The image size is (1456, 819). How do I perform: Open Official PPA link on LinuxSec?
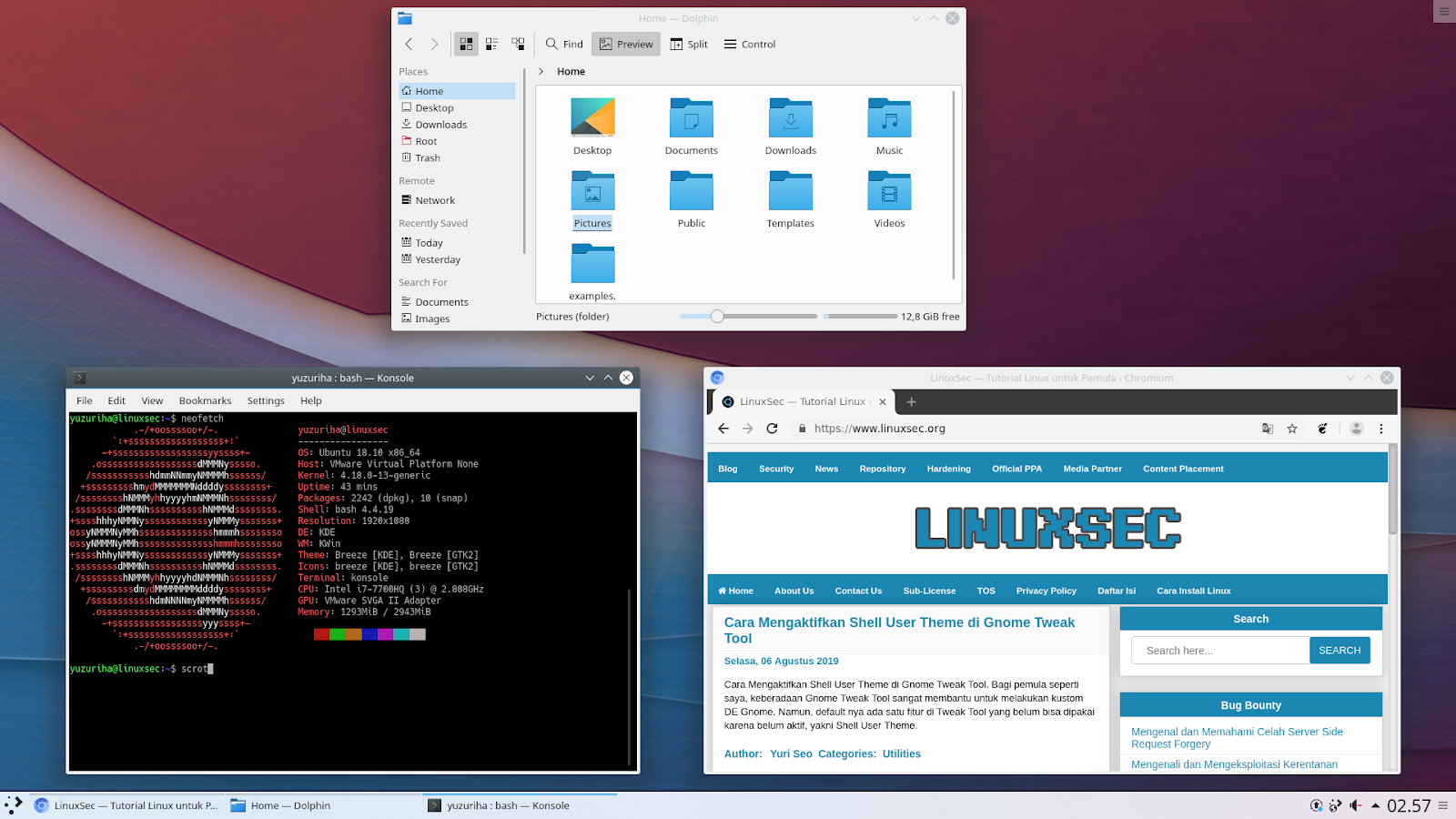(1016, 469)
